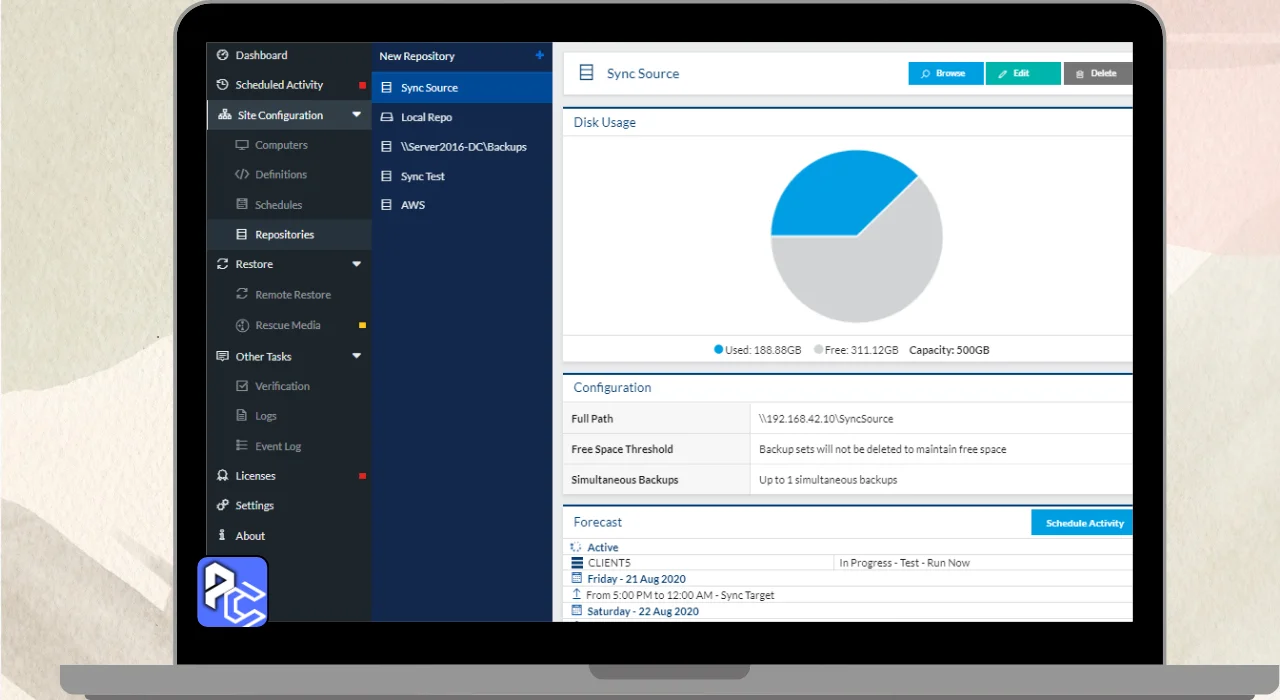This screenshot has height=700, width=1280.
Task: Collapse the Restore section arrow
Action: (x=357, y=264)
